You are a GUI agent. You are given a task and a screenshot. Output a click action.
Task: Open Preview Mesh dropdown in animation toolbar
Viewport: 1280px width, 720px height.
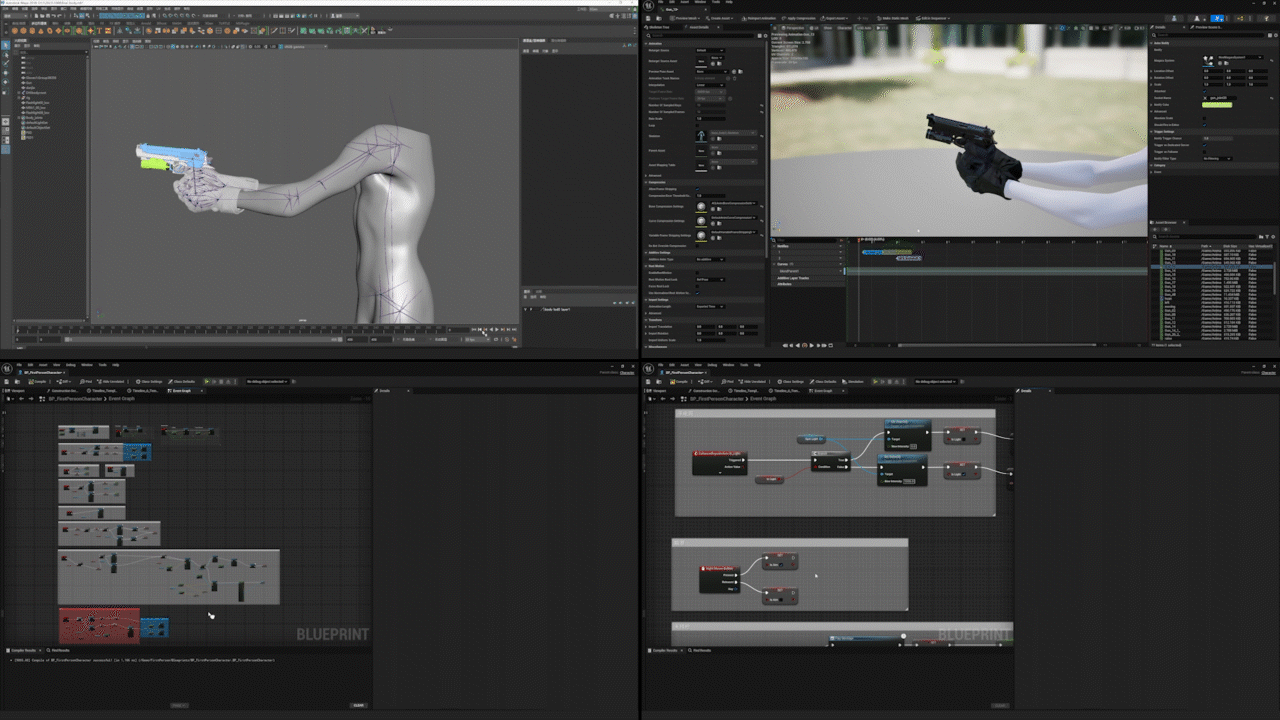[685, 18]
